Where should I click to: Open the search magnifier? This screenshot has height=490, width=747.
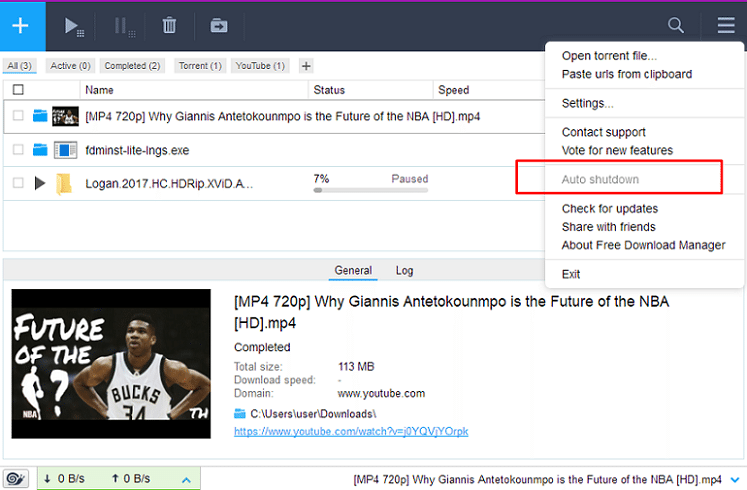[676, 25]
